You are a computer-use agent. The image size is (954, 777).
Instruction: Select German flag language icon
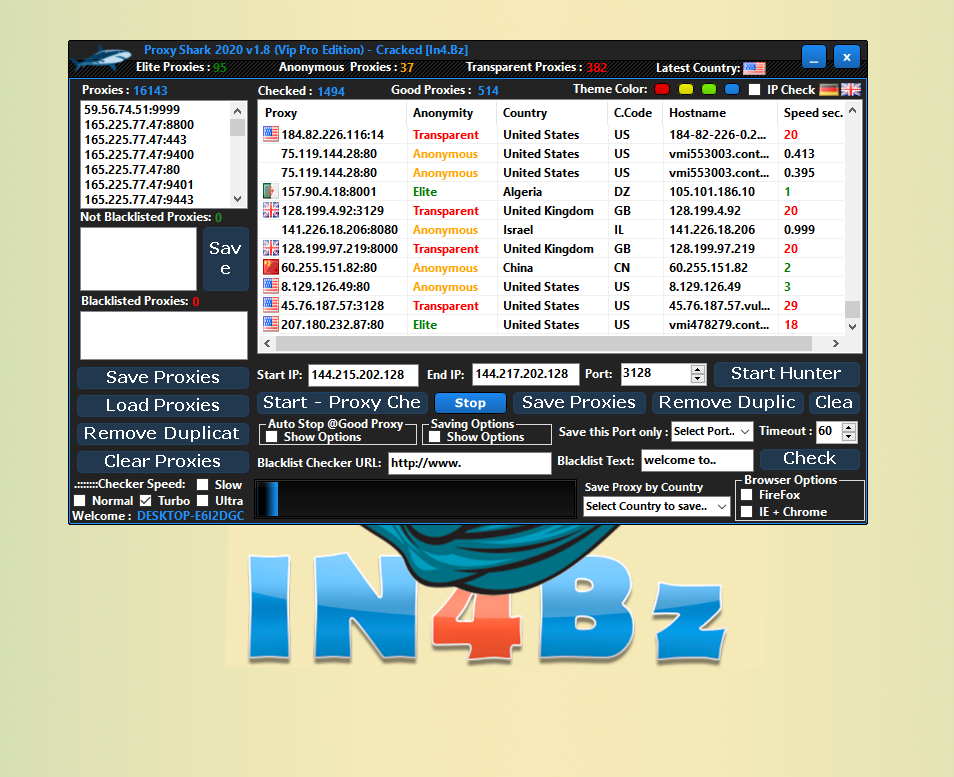(828, 90)
